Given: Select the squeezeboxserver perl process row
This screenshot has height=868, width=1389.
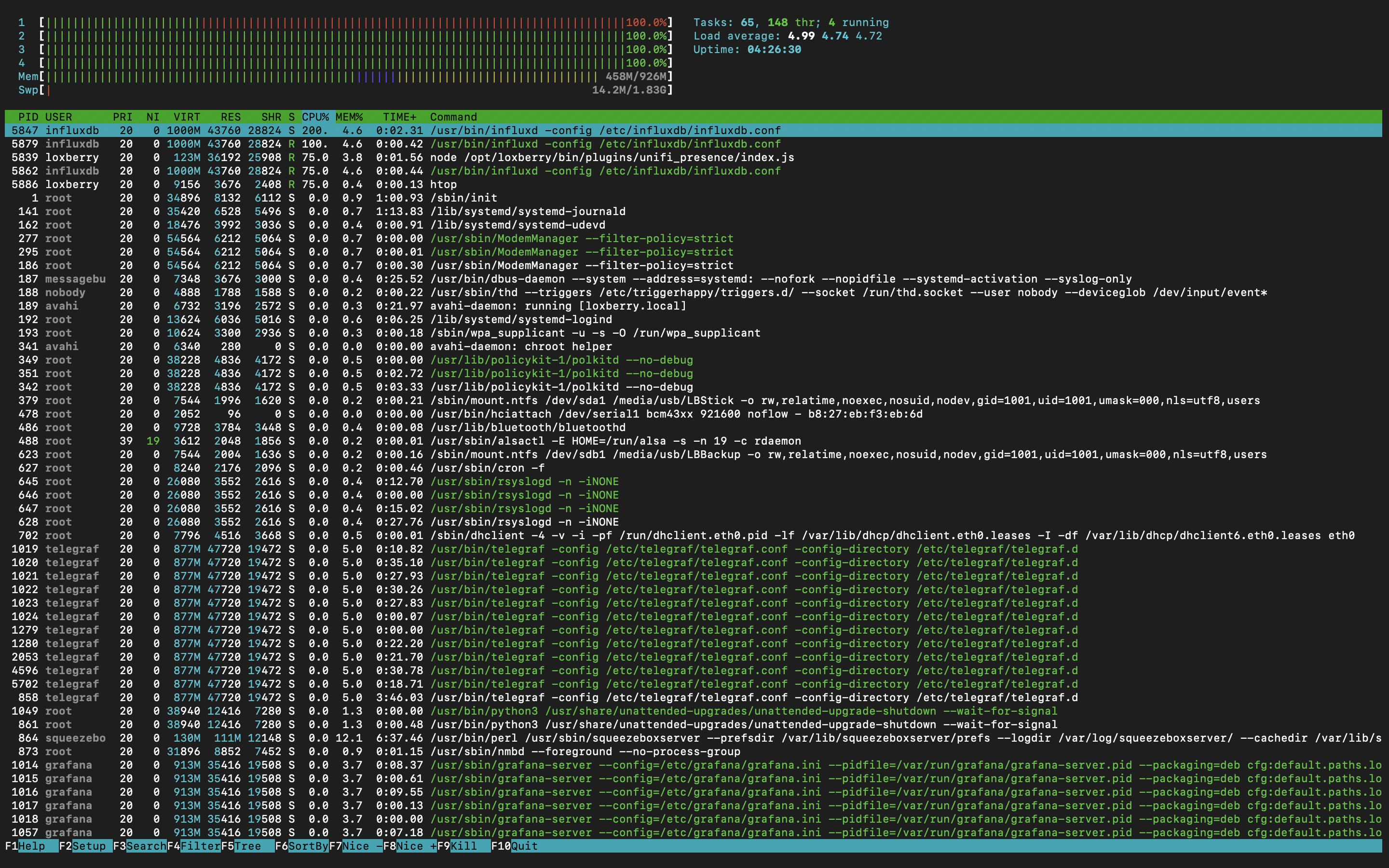Looking at the screenshot, I should coord(689,738).
